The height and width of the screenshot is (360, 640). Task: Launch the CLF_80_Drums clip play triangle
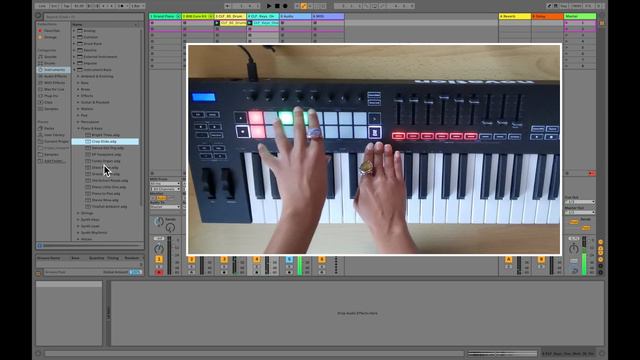click(217, 23)
